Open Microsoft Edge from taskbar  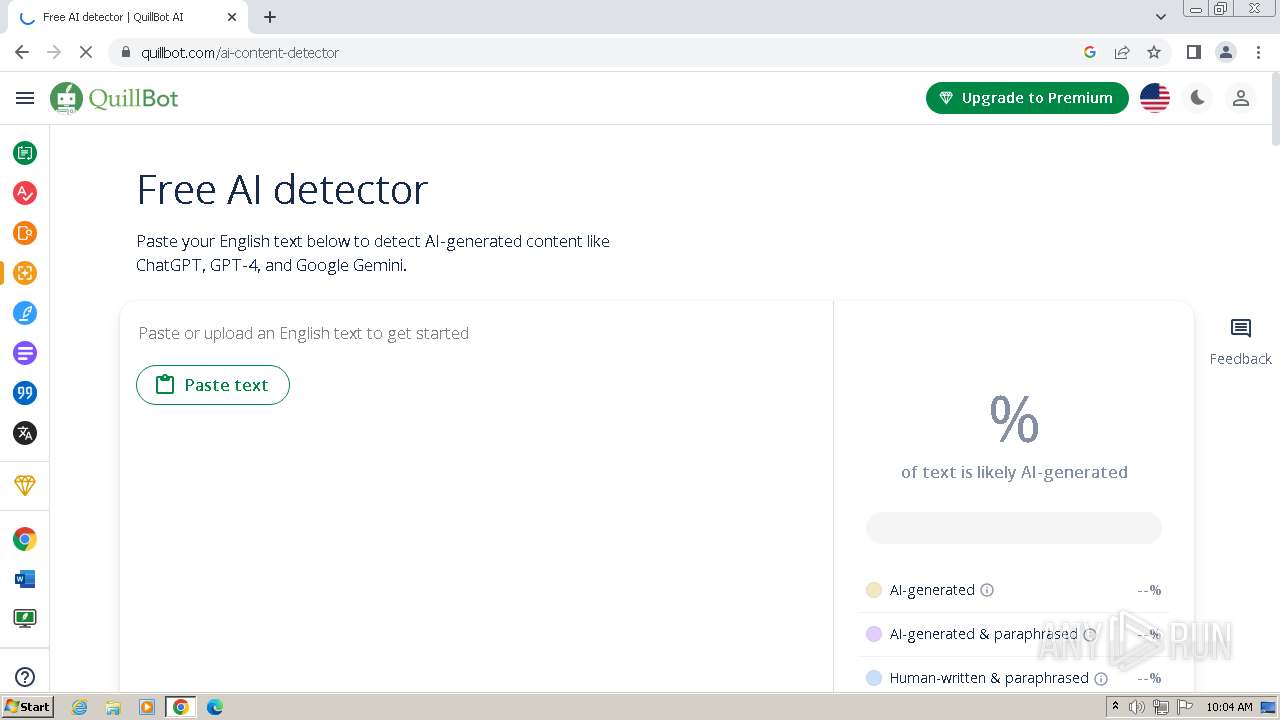tap(215, 707)
